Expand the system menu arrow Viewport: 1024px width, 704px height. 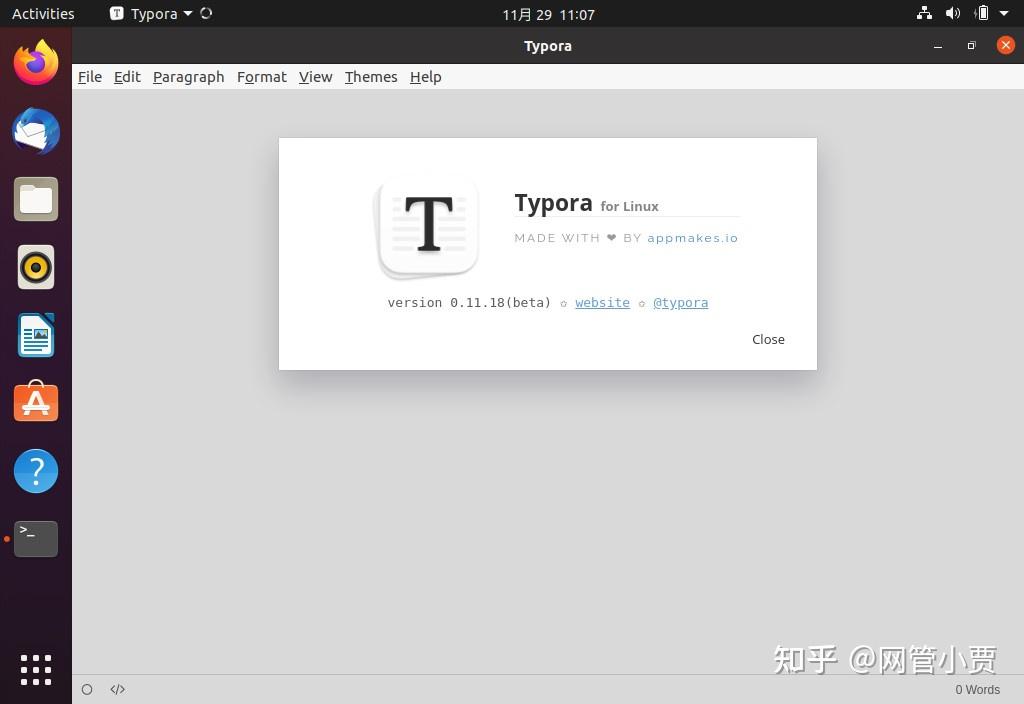pos(1004,13)
